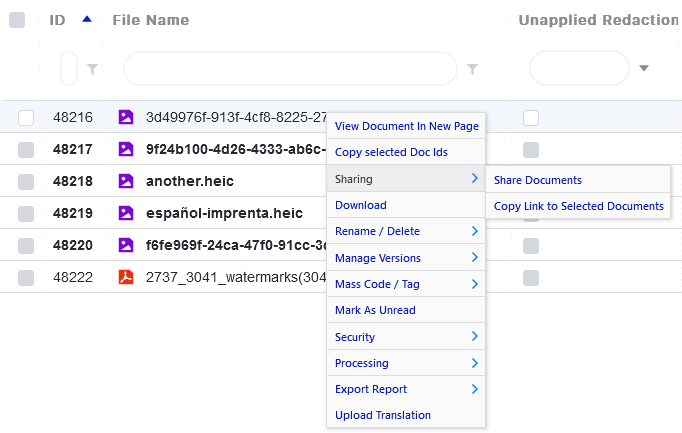Click the image icon beside another.heic
The height and width of the screenshot is (433, 682).
(126, 181)
